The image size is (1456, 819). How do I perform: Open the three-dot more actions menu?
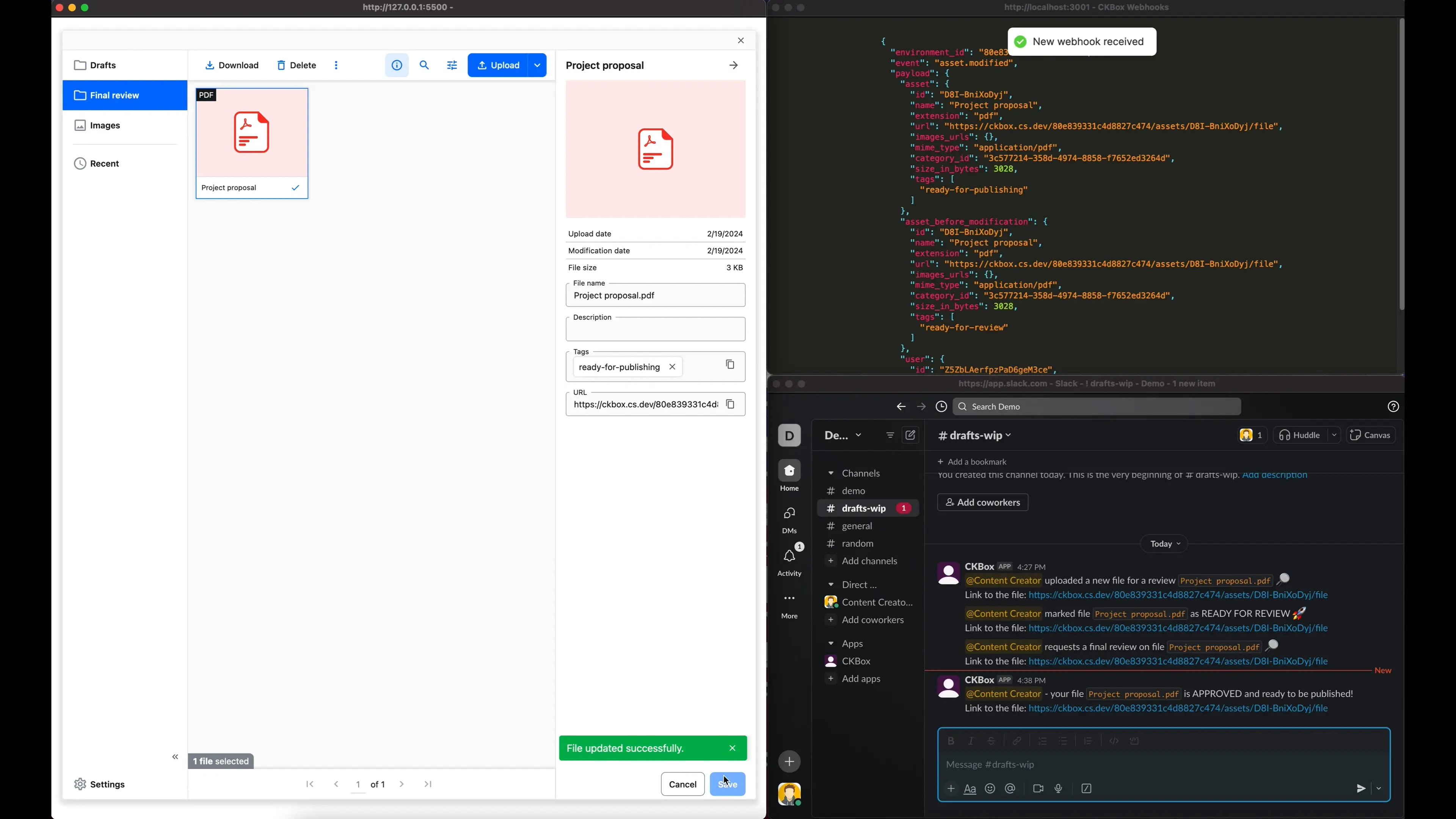tap(336, 66)
